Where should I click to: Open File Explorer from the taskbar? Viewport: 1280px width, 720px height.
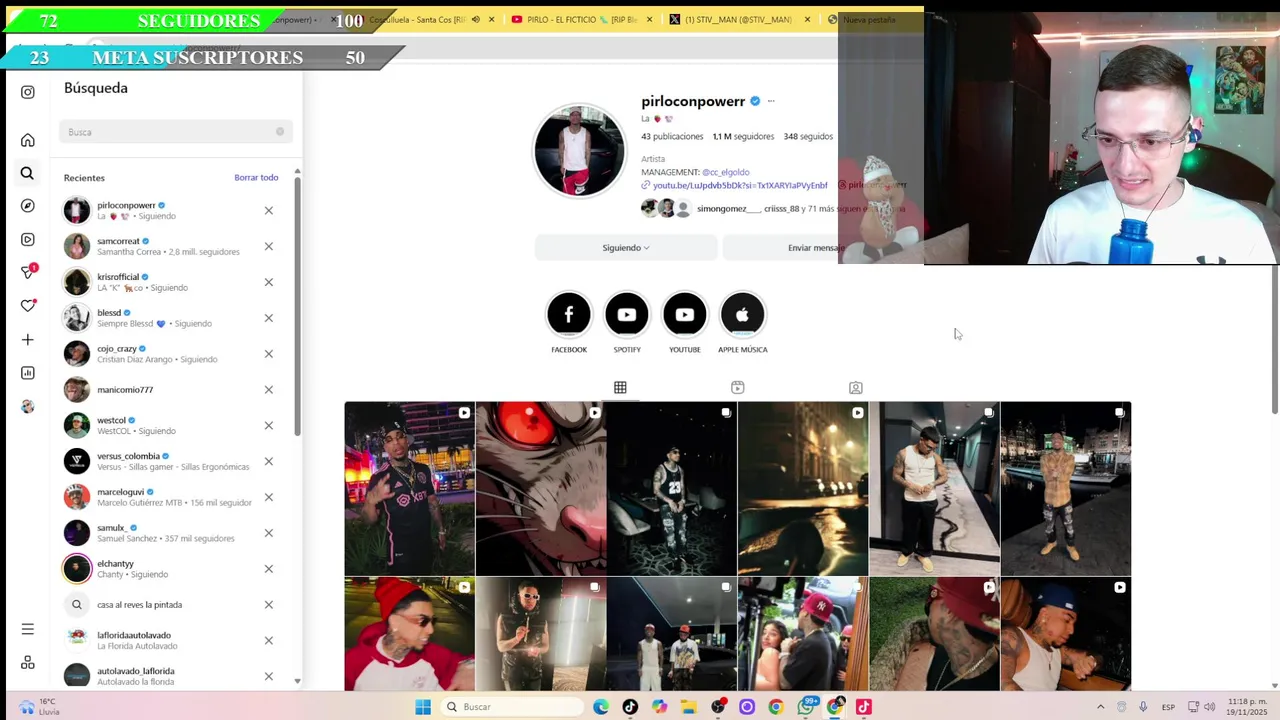click(688, 707)
